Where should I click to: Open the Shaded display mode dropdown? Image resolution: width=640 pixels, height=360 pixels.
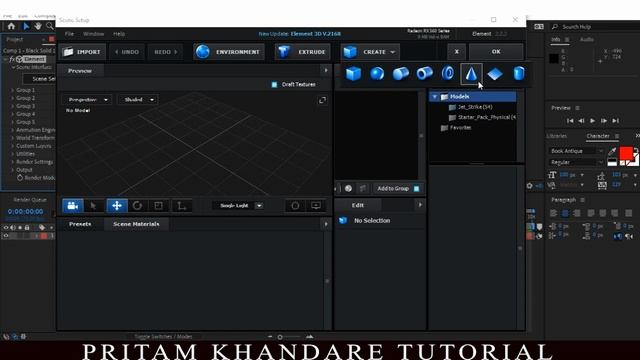138,100
